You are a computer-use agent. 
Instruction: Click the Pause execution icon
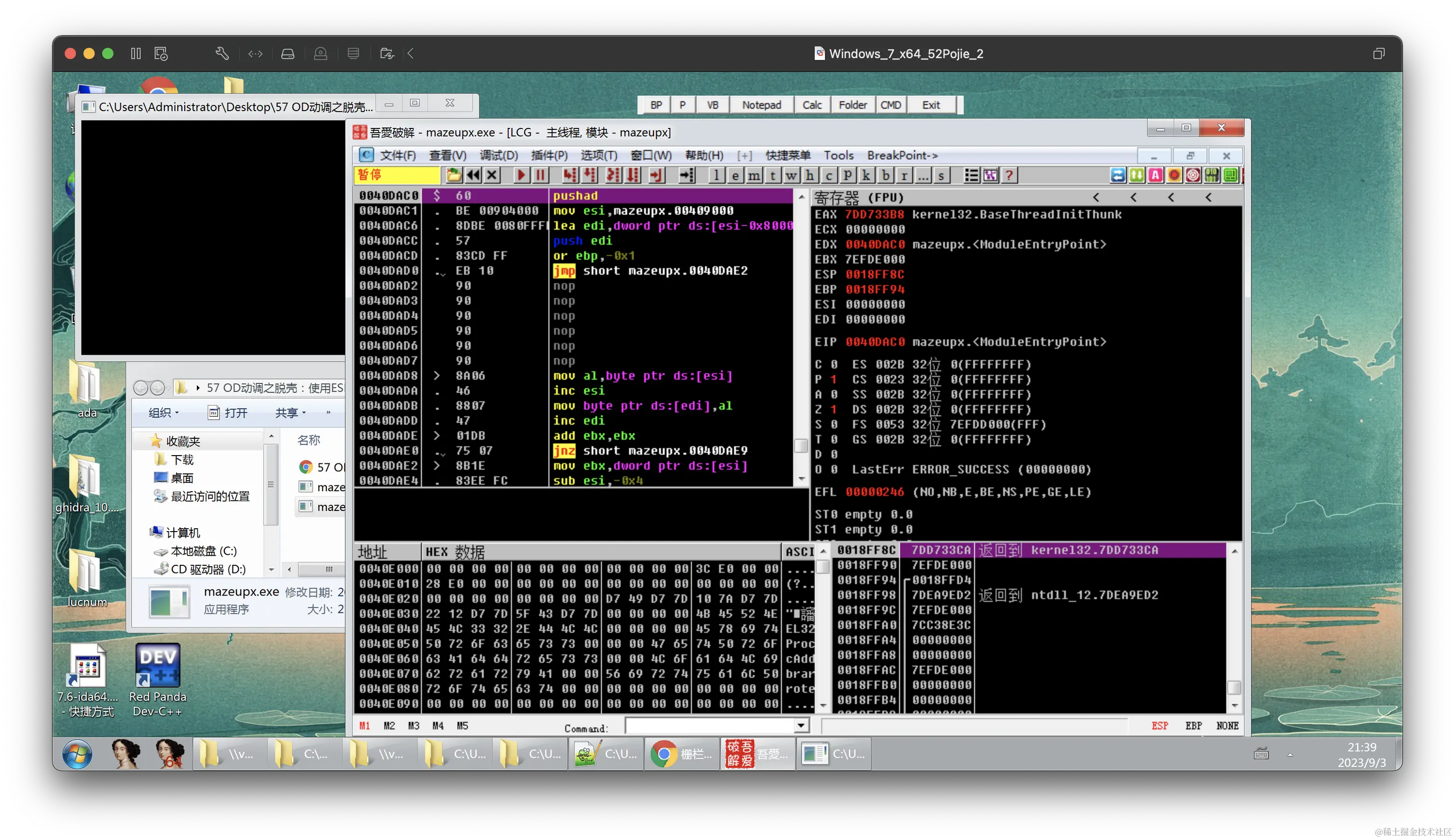[x=540, y=176]
